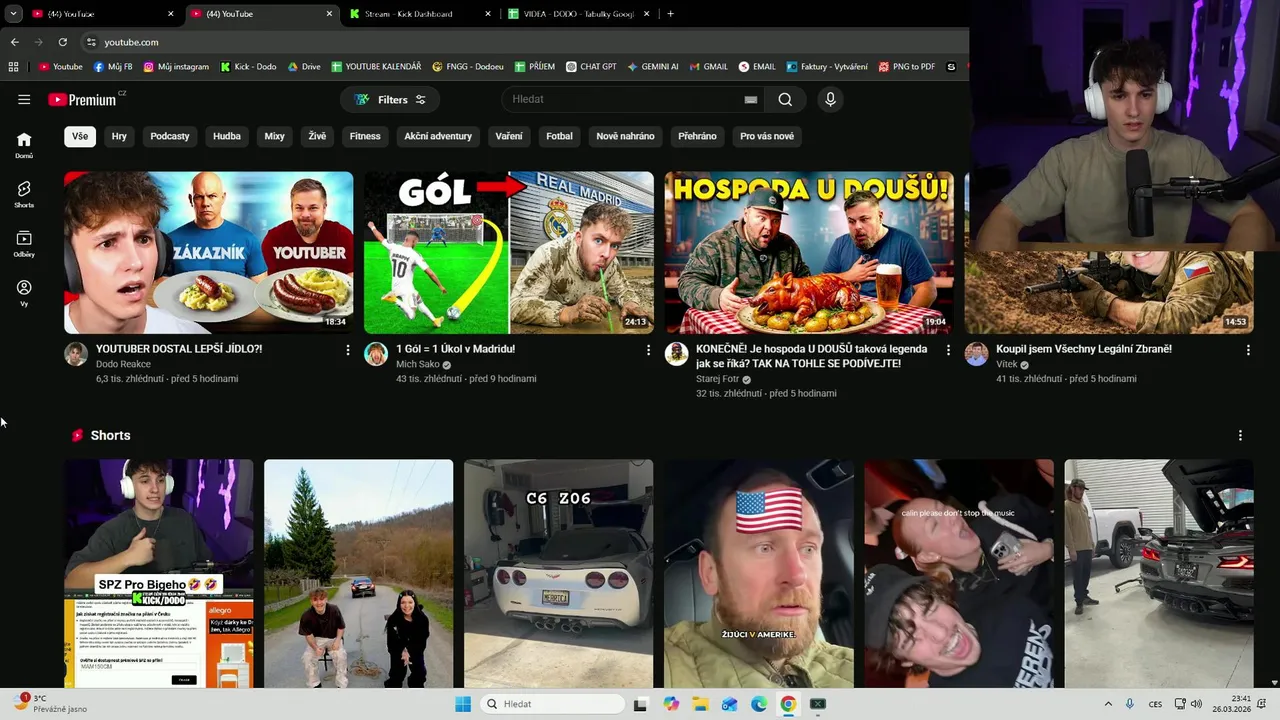Open the YOUTUBE KALENDÁŘ bookmark
The width and height of the screenshot is (1280, 720).
(x=376, y=67)
